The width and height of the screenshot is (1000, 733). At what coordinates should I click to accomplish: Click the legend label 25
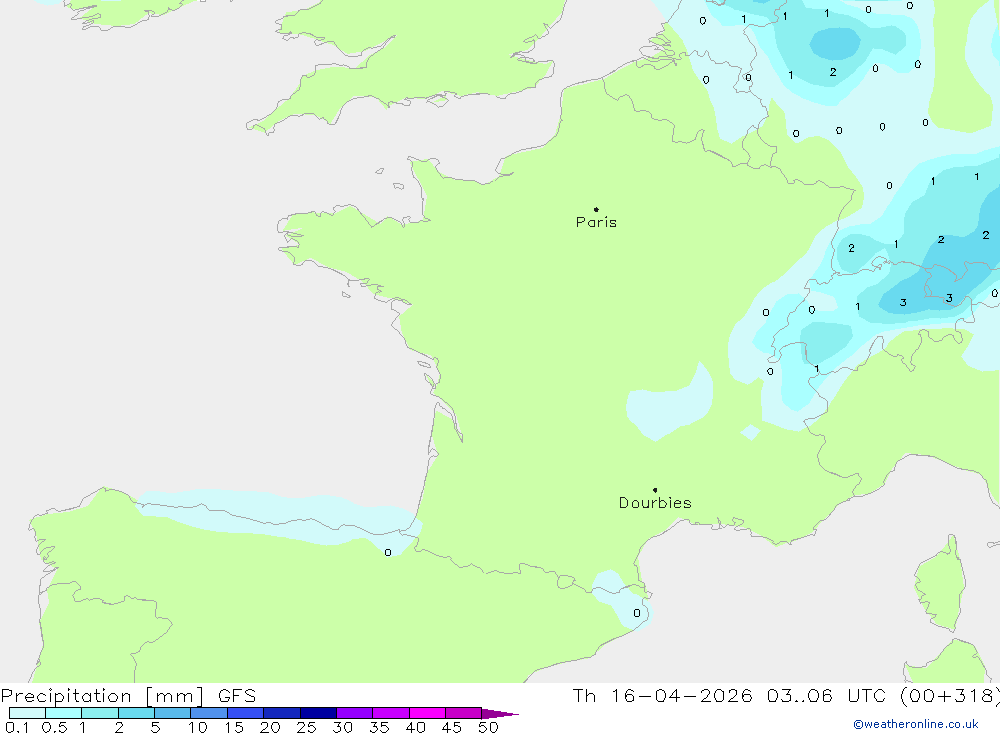pyautogui.click(x=306, y=727)
